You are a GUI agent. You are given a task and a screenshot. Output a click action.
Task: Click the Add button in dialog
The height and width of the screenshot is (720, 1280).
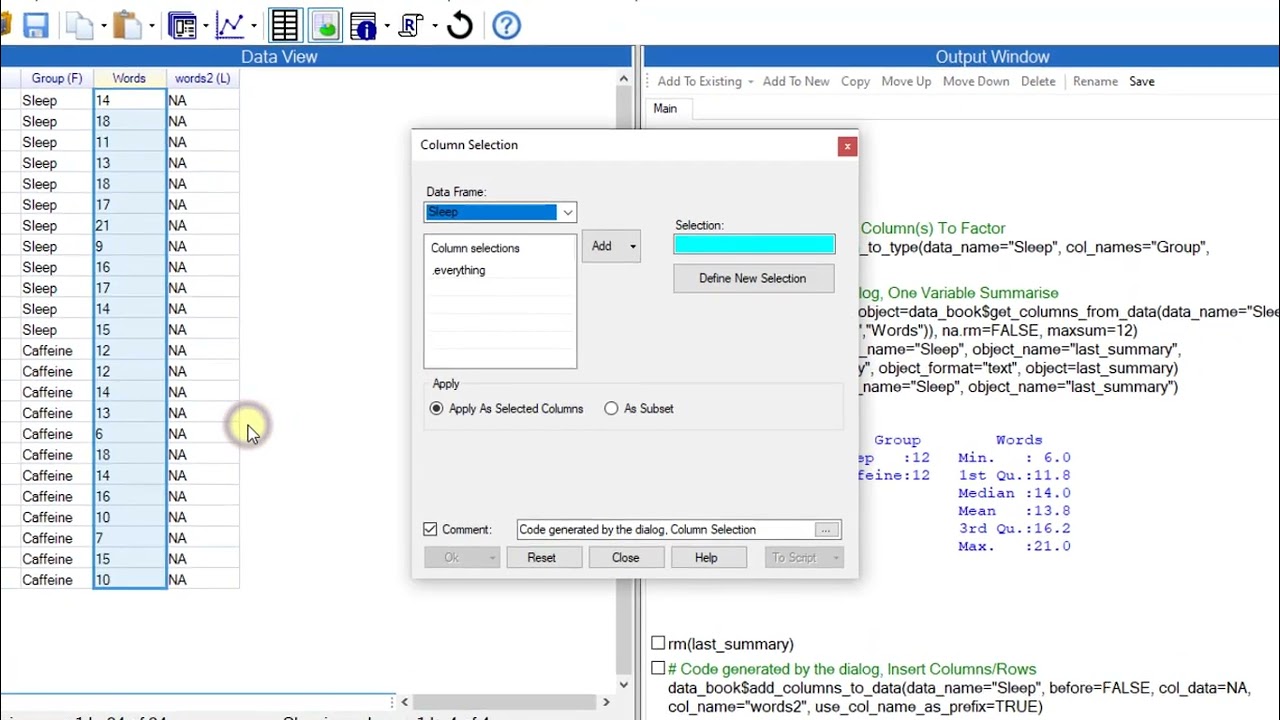pyautogui.click(x=602, y=246)
